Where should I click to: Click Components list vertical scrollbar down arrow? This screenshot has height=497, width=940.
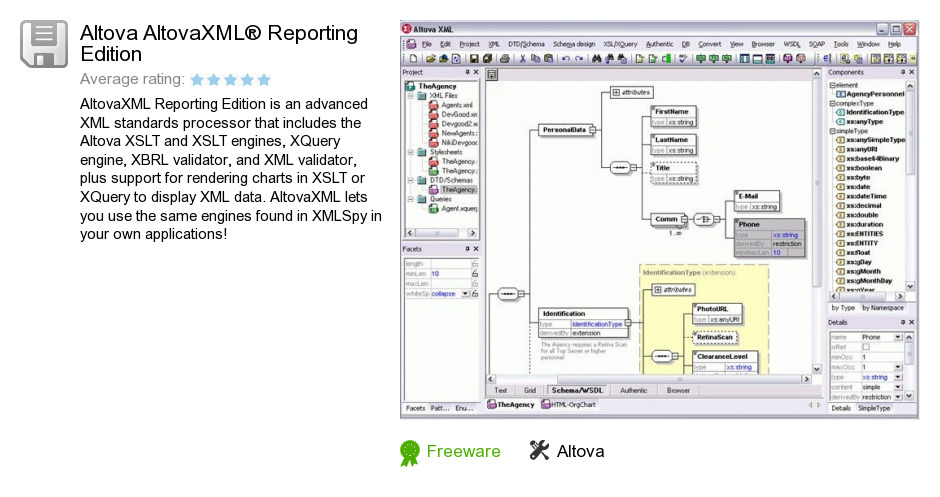click(910, 287)
